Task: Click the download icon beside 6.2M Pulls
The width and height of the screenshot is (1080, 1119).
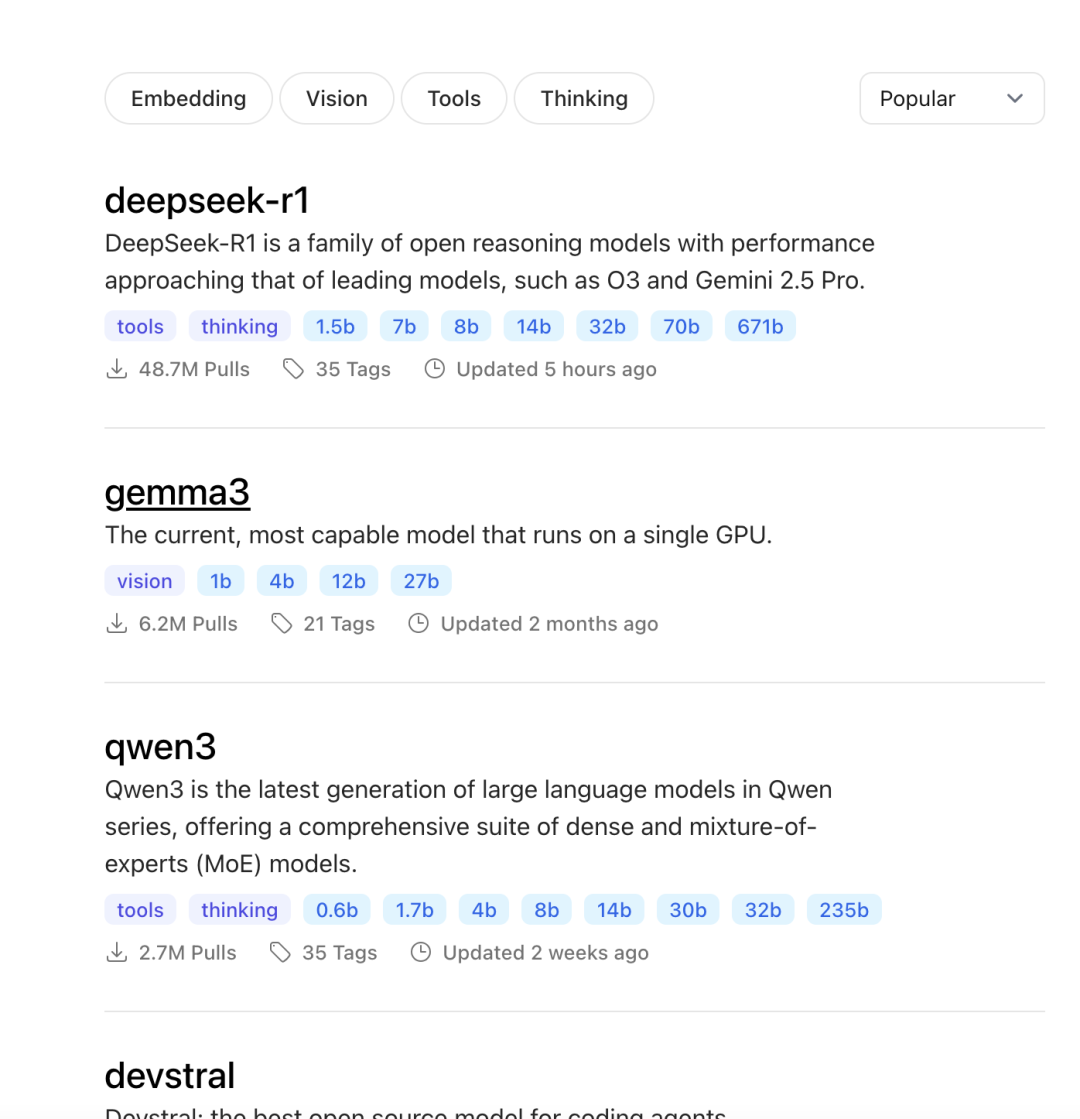Action: pos(117,624)
